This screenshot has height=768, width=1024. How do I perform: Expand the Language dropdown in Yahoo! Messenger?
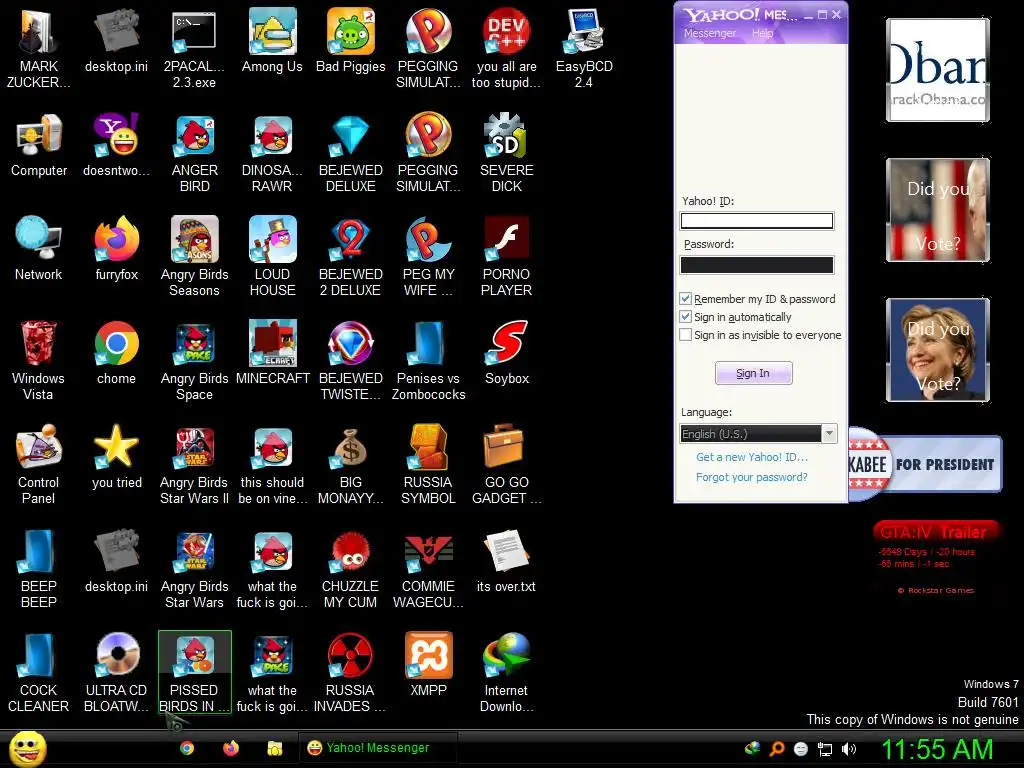pos(829,434)
